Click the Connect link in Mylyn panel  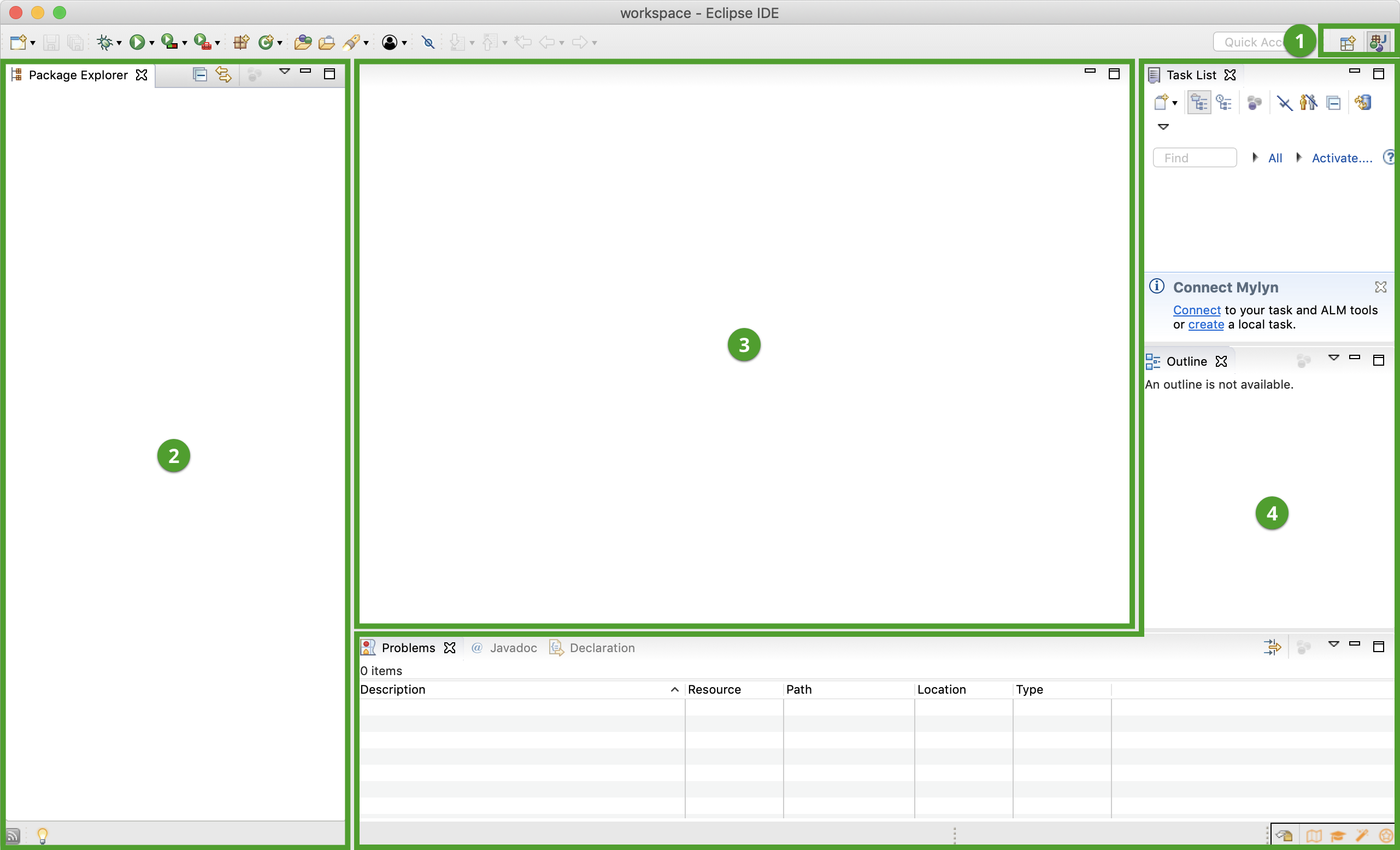[1197, 310]
